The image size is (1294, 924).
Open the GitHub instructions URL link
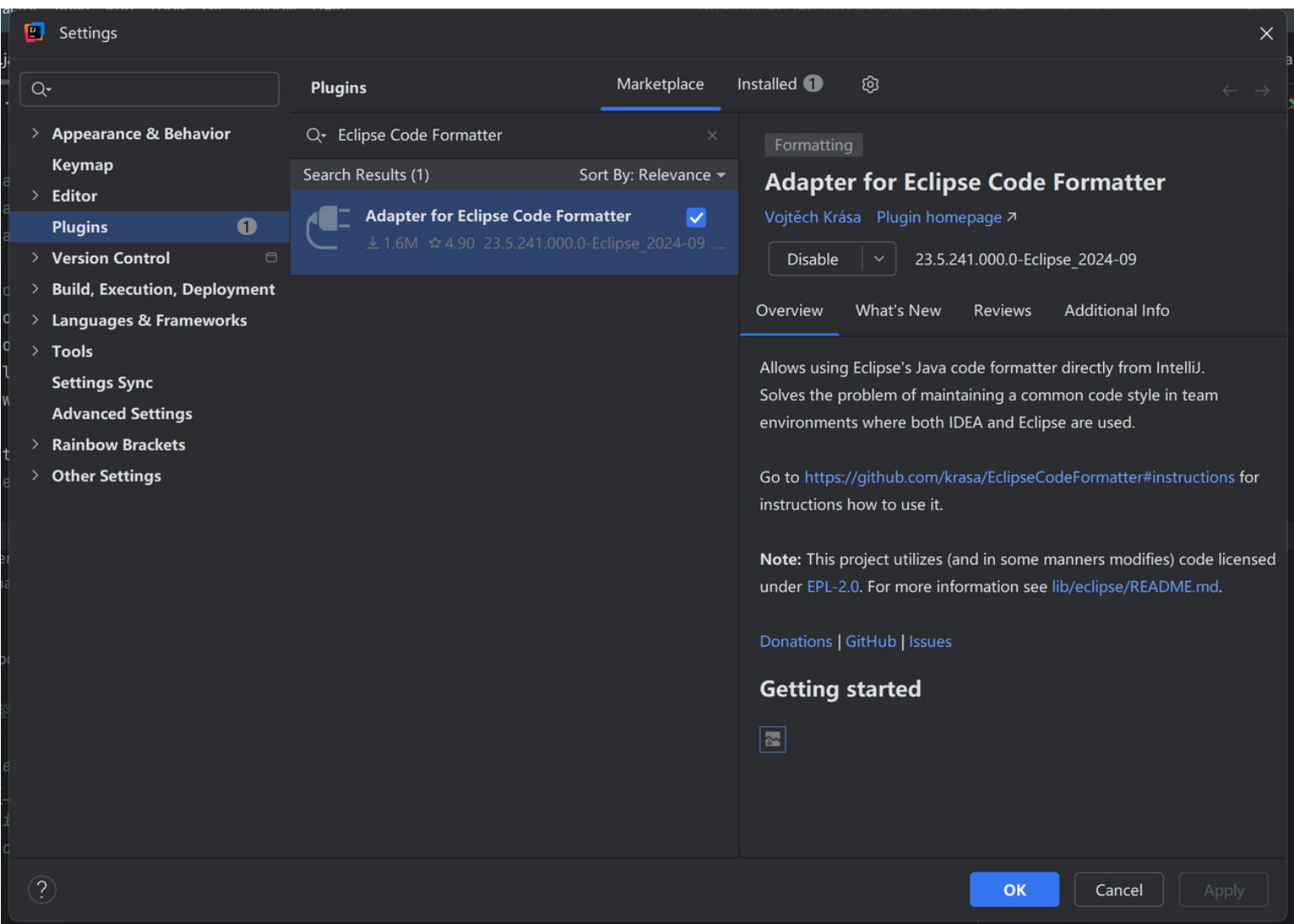pyautogui.click(x=1020, y=477)
